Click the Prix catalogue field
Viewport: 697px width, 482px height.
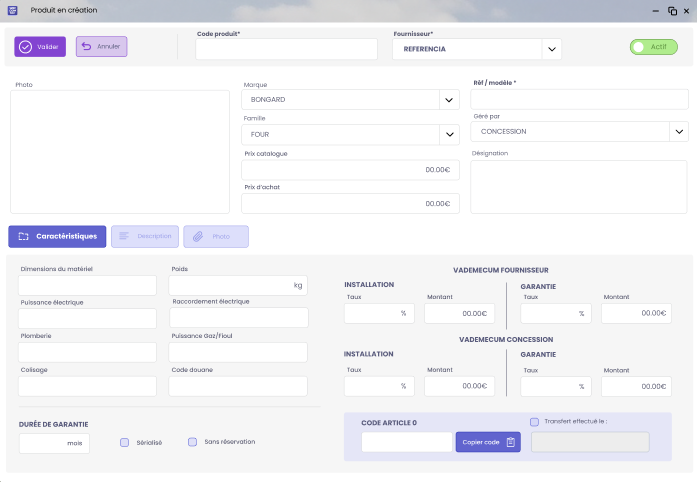pyautogui.click(x=351, y=170)
